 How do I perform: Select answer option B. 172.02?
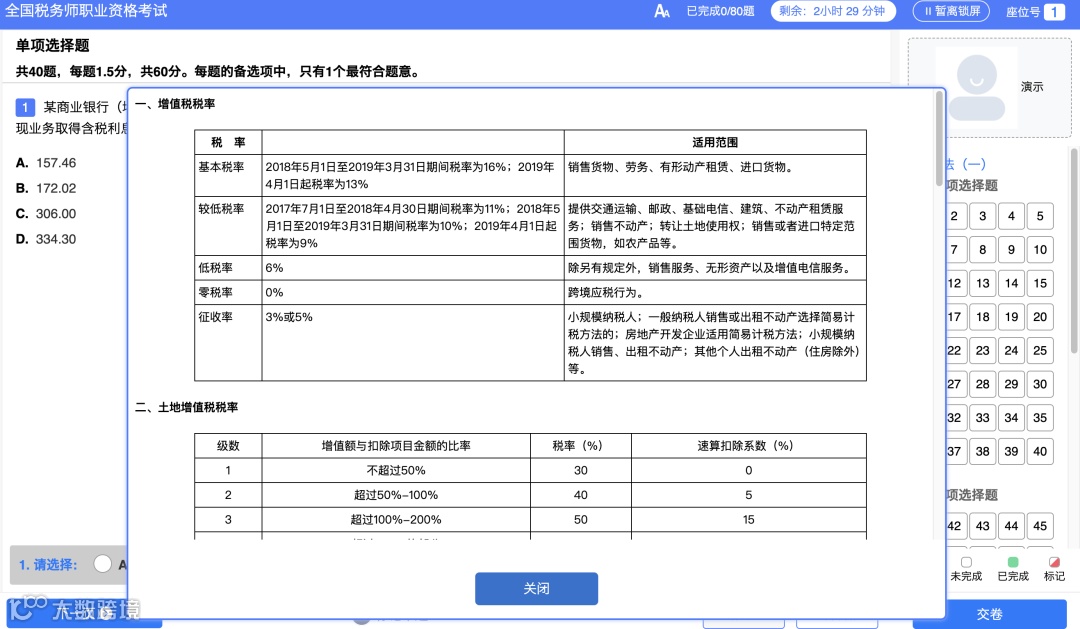[46, 188]
